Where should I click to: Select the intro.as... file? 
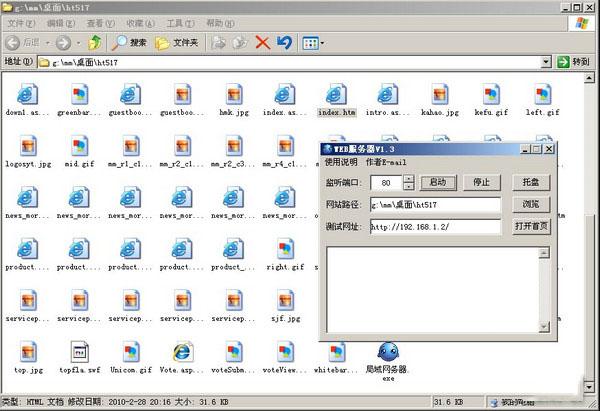pos(388,100)
